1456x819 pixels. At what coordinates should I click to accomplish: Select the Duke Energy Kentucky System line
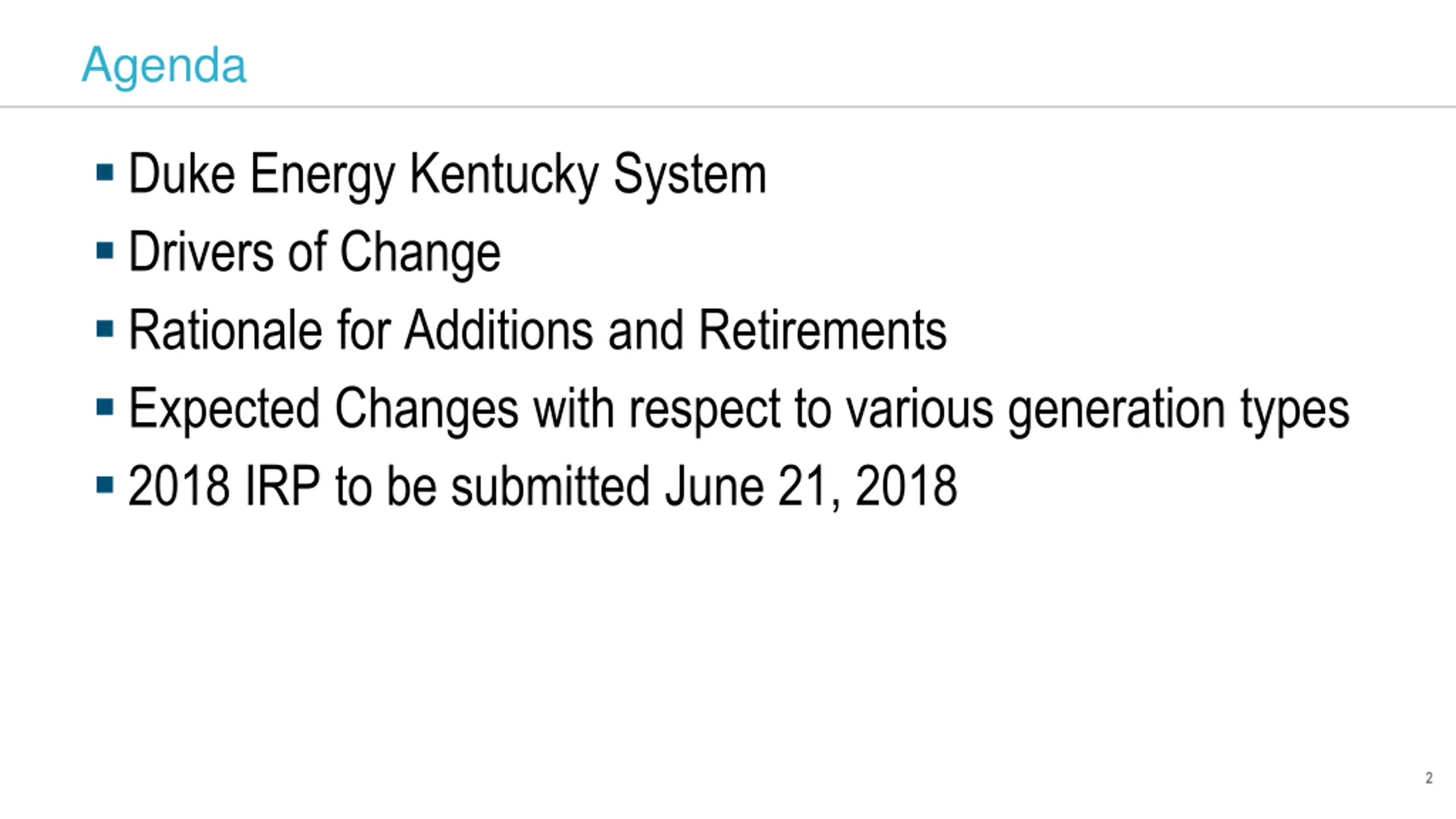(x=448, y=175)
